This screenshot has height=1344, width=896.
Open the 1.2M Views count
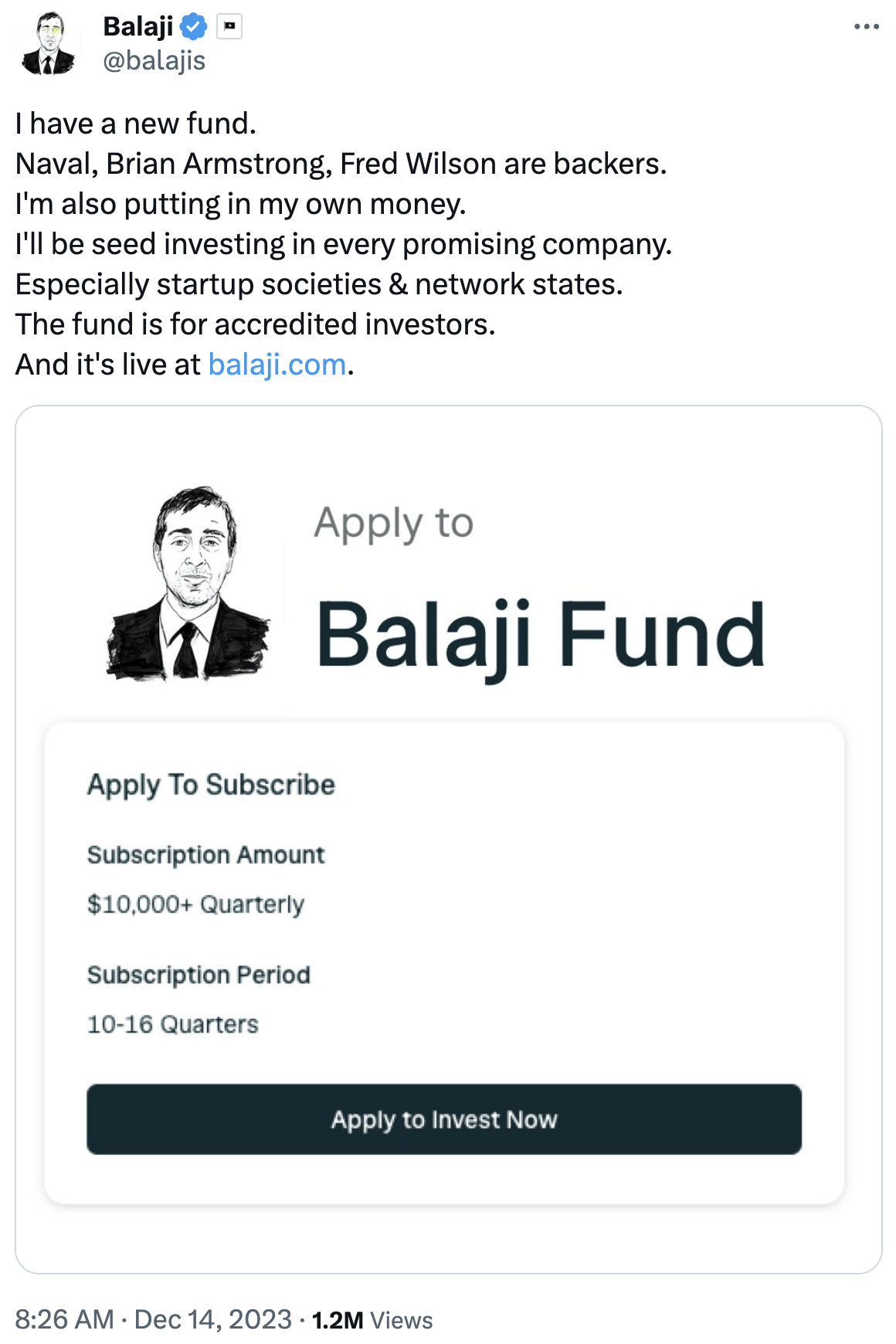click(372, 1320)
